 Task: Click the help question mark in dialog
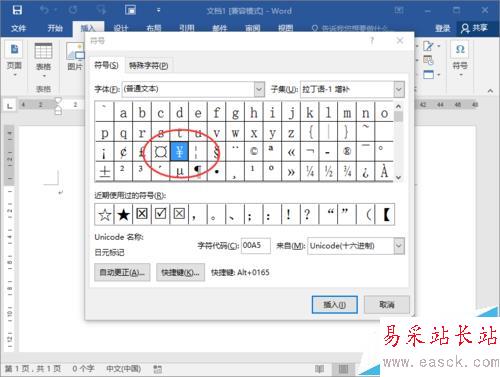coord(372,41)
